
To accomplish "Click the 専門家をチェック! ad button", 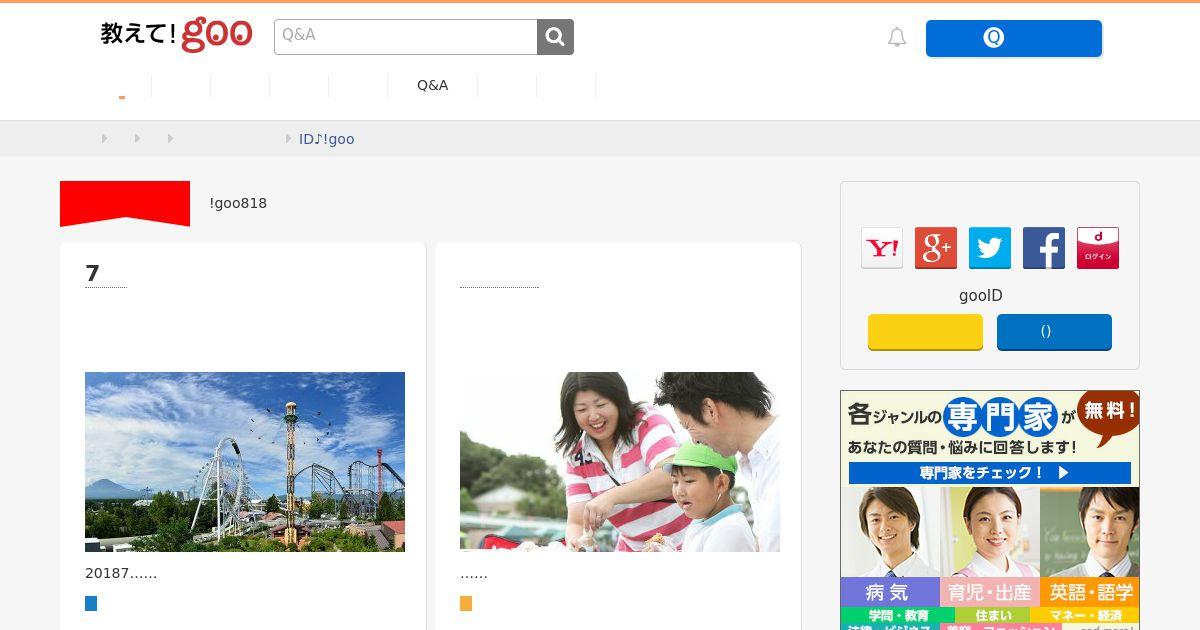I will [x=990, y=473].
